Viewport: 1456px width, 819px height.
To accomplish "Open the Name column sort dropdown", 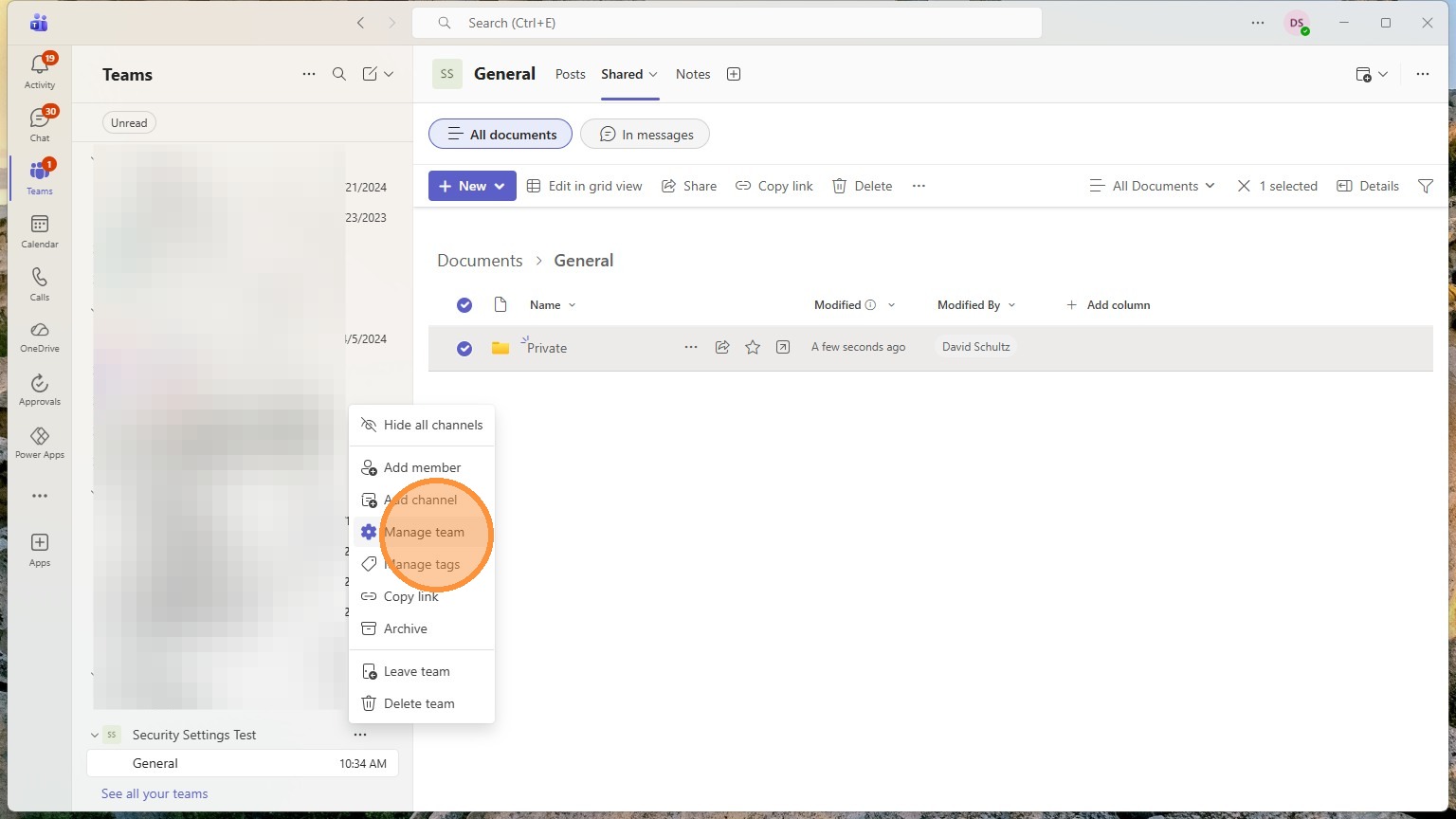I will click(x=553, y=305).
